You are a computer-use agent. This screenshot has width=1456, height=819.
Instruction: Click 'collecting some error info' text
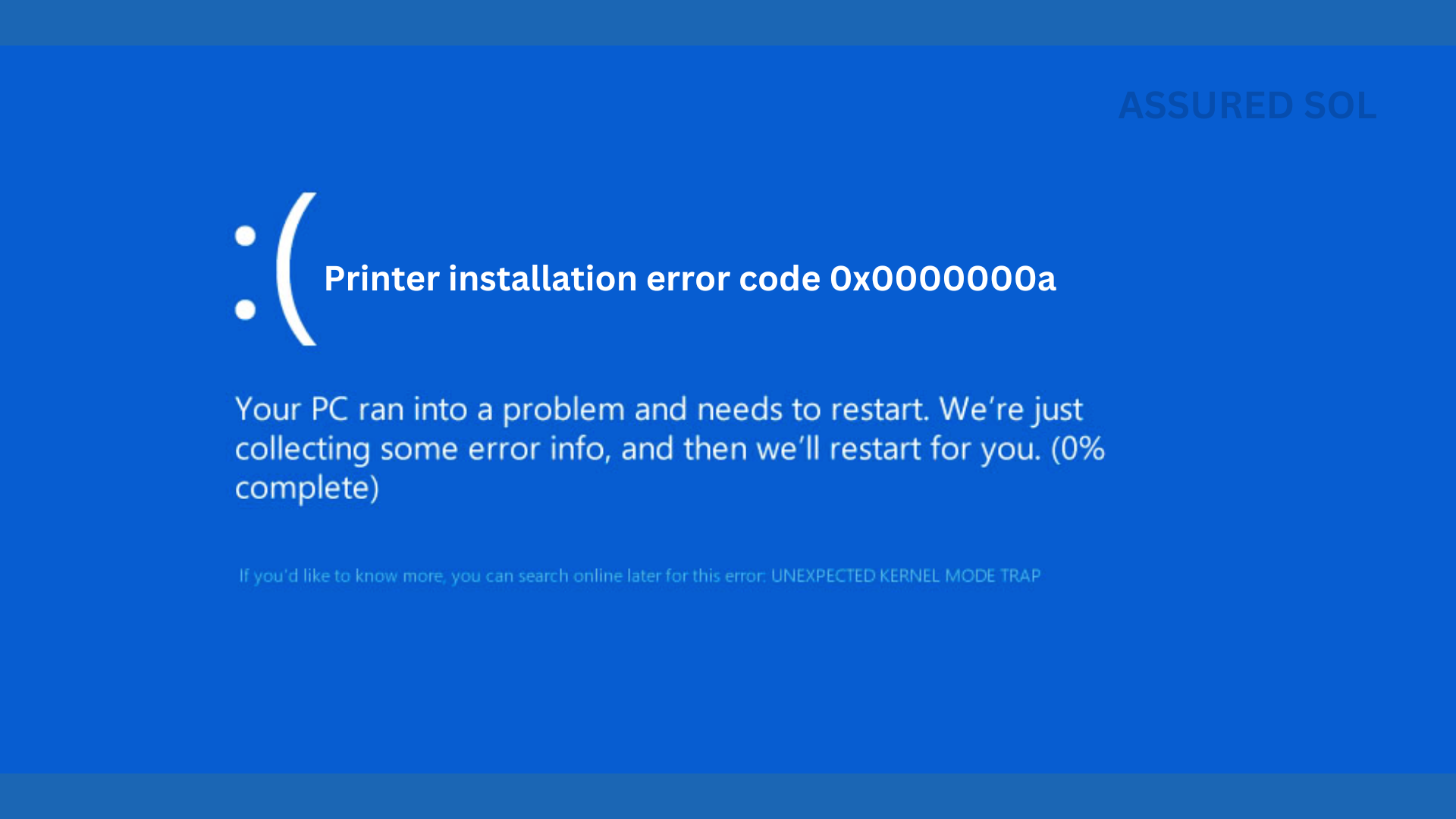tap(423, 449)
